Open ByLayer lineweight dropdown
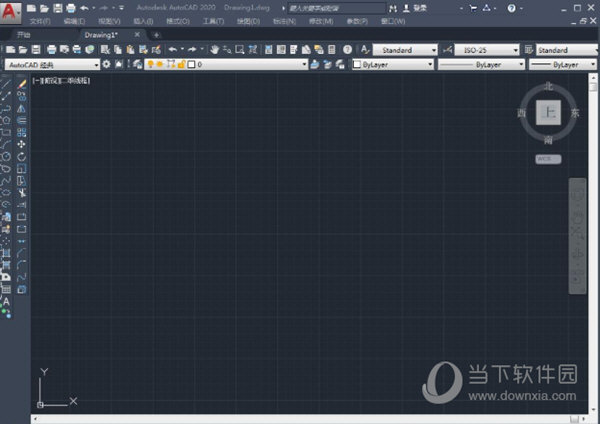Viewport: 600px width, 424px height. tap(563, 64)
